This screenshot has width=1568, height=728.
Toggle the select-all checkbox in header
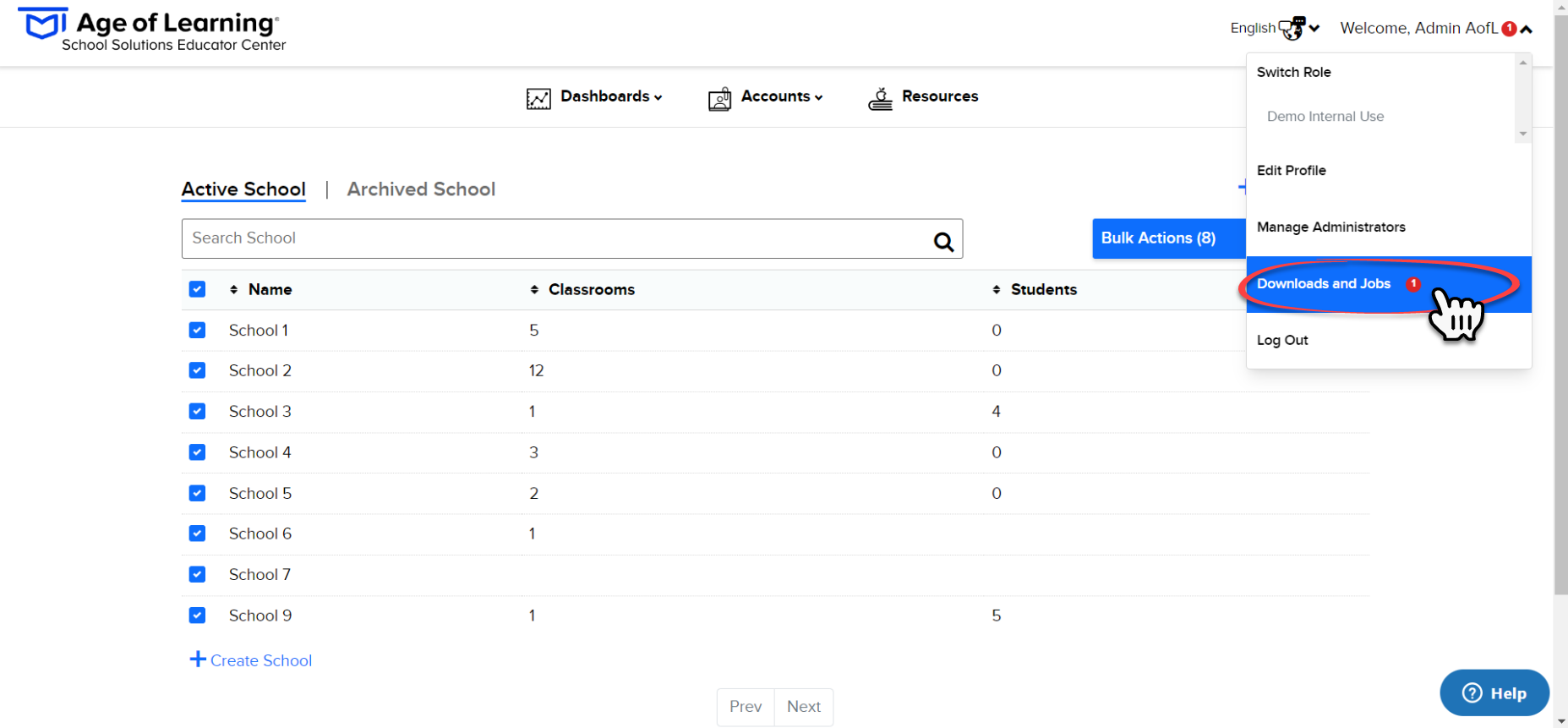pos(197,289)
